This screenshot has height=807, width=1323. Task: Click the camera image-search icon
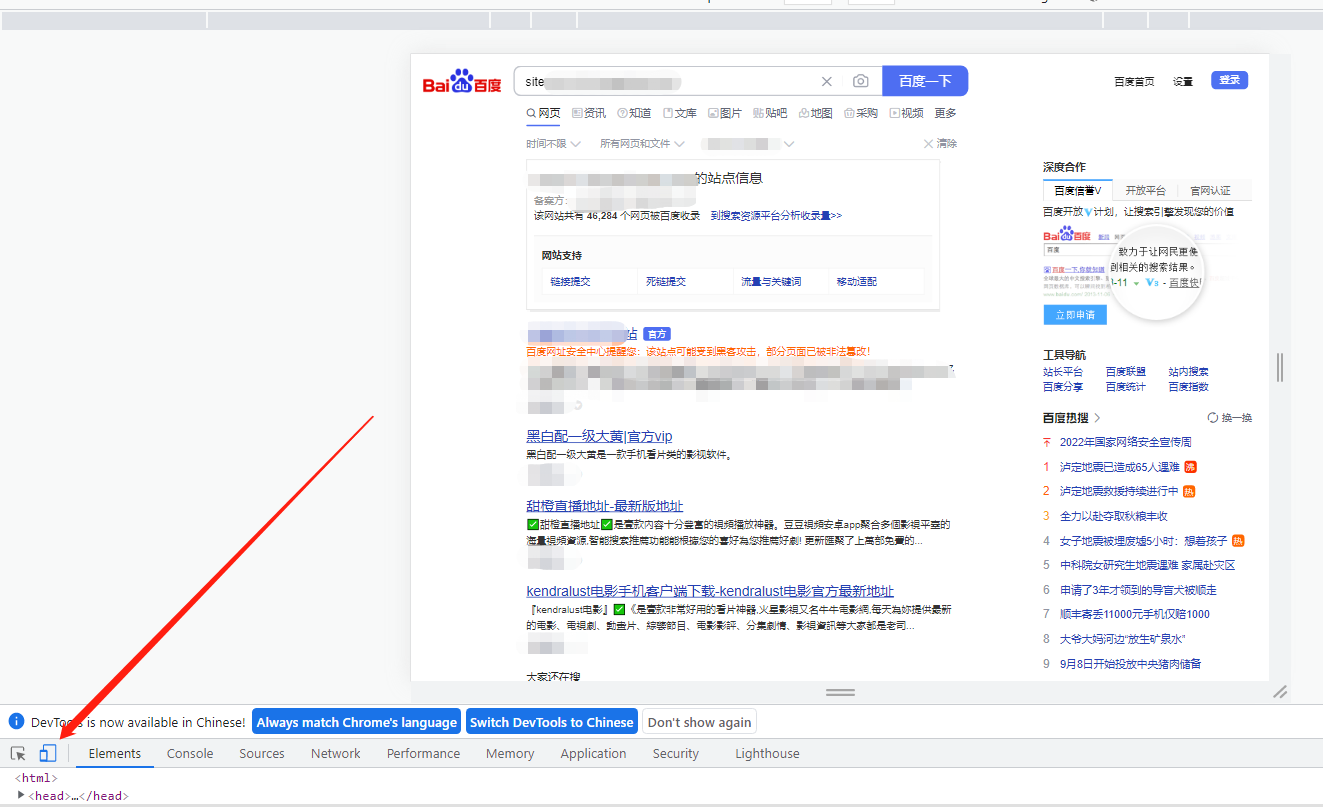tap(860, 82)
